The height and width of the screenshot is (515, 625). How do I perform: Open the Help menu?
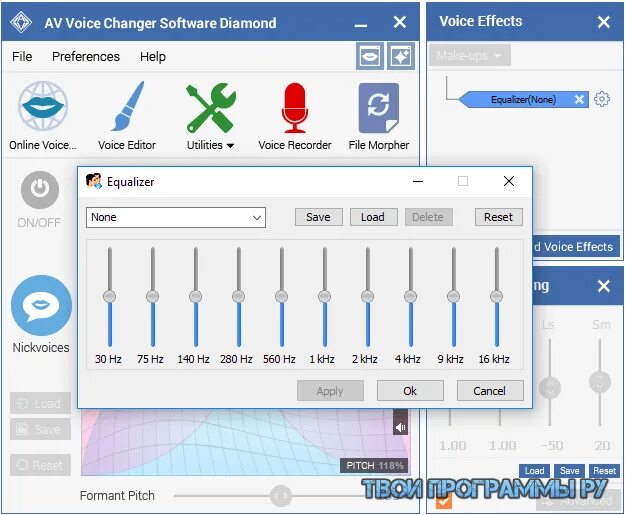click(153, 57)
